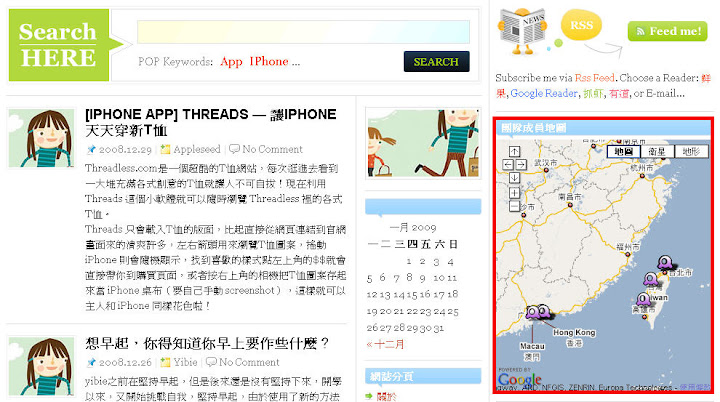Screen dimensions: 720x402
Task: Switch map to 衛星 satellite view
Action: click(657, 151)
